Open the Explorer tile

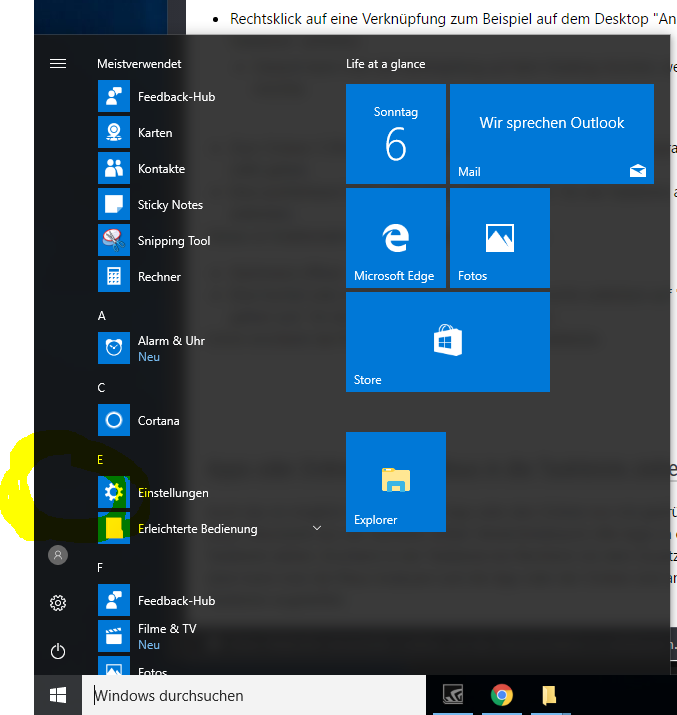coord(396,482)
